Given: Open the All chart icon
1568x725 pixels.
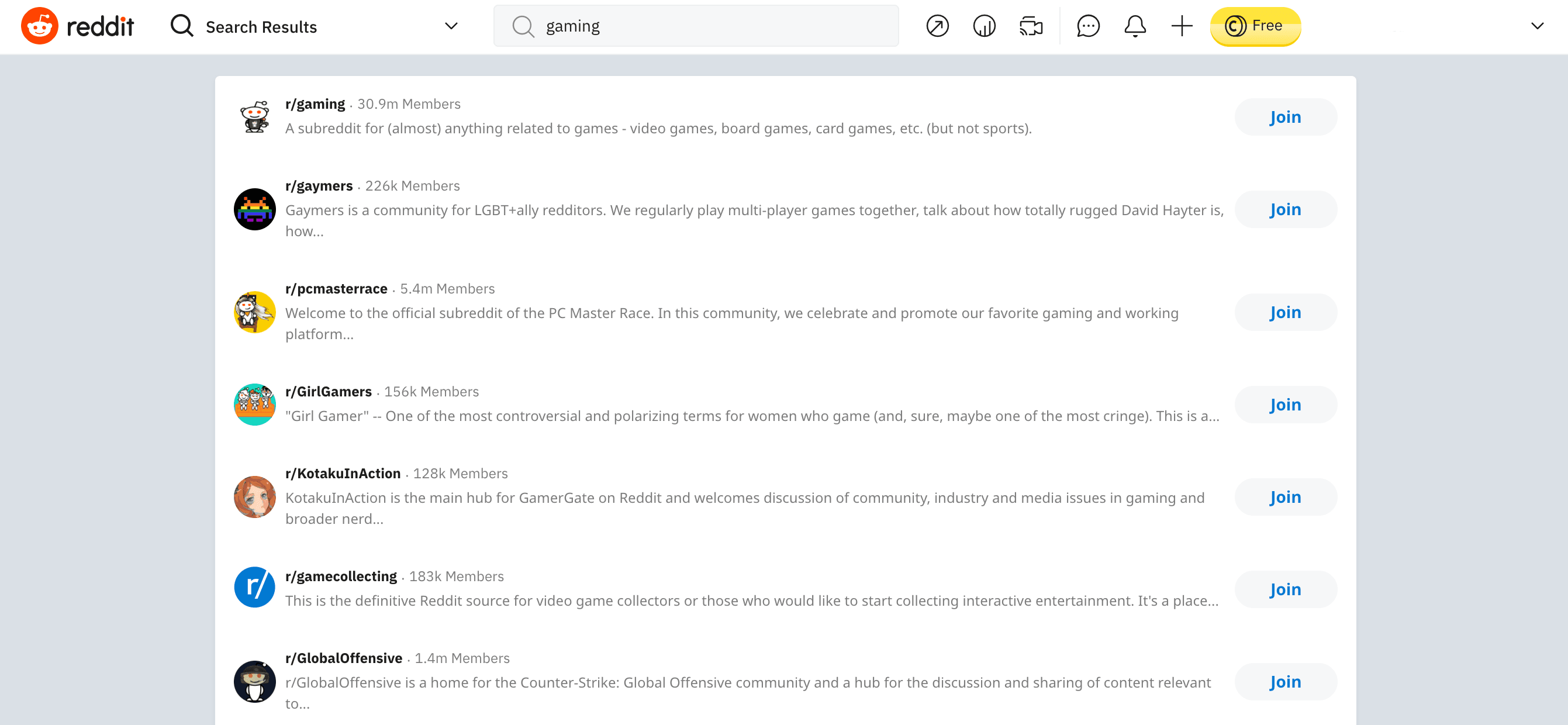Looking at the screenshot, I should tap(985, 26).
